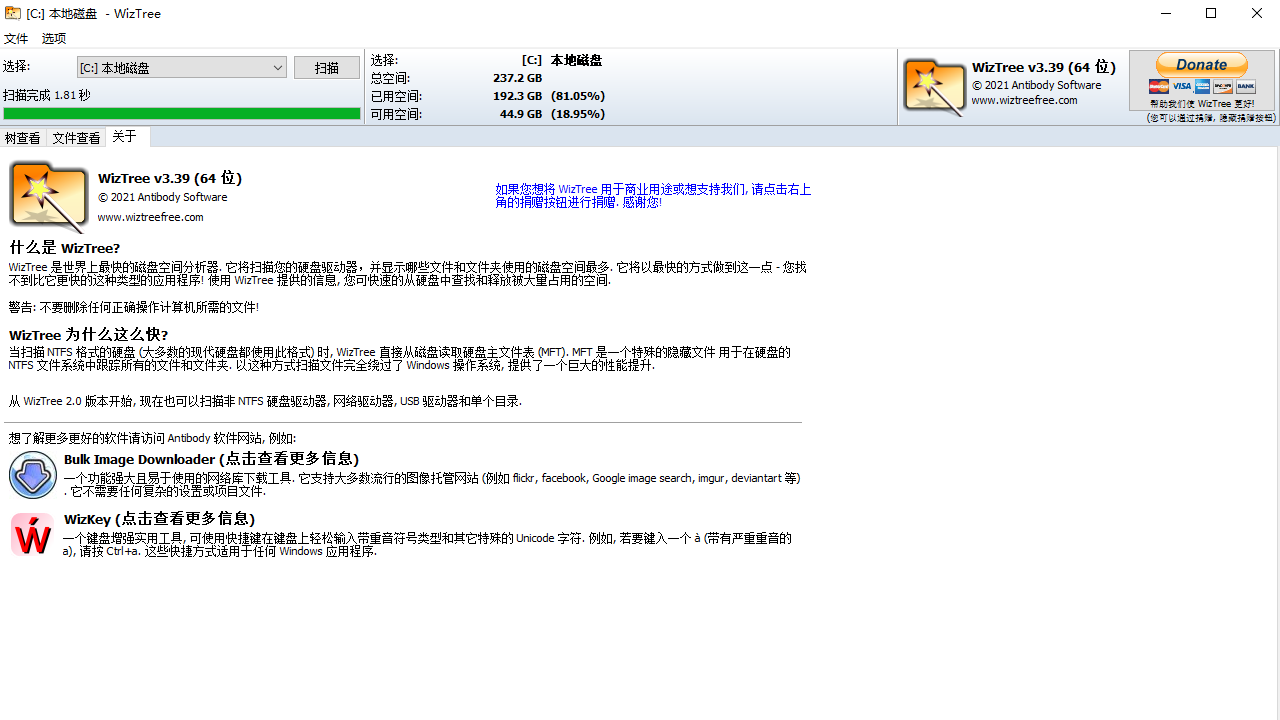The image size is (1280, 720).
Task: Click the green scan progress bar
Action: pos(181,114)
